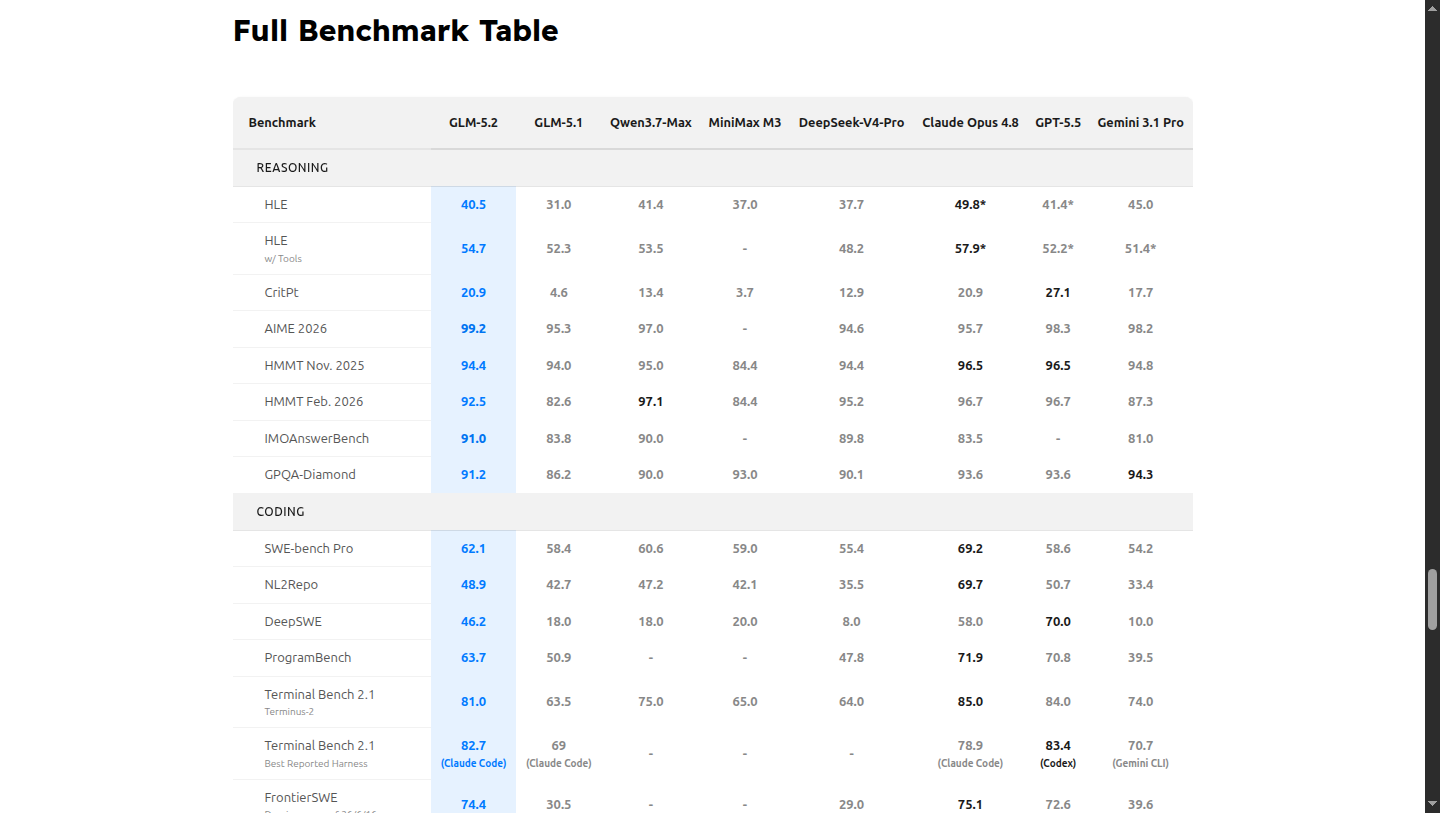Click GLM-5.2 CritPt score 20.9
Image resolution: width=1440 pixels, height=813 pixels.
pyautogui.click(x=473, y=293)
